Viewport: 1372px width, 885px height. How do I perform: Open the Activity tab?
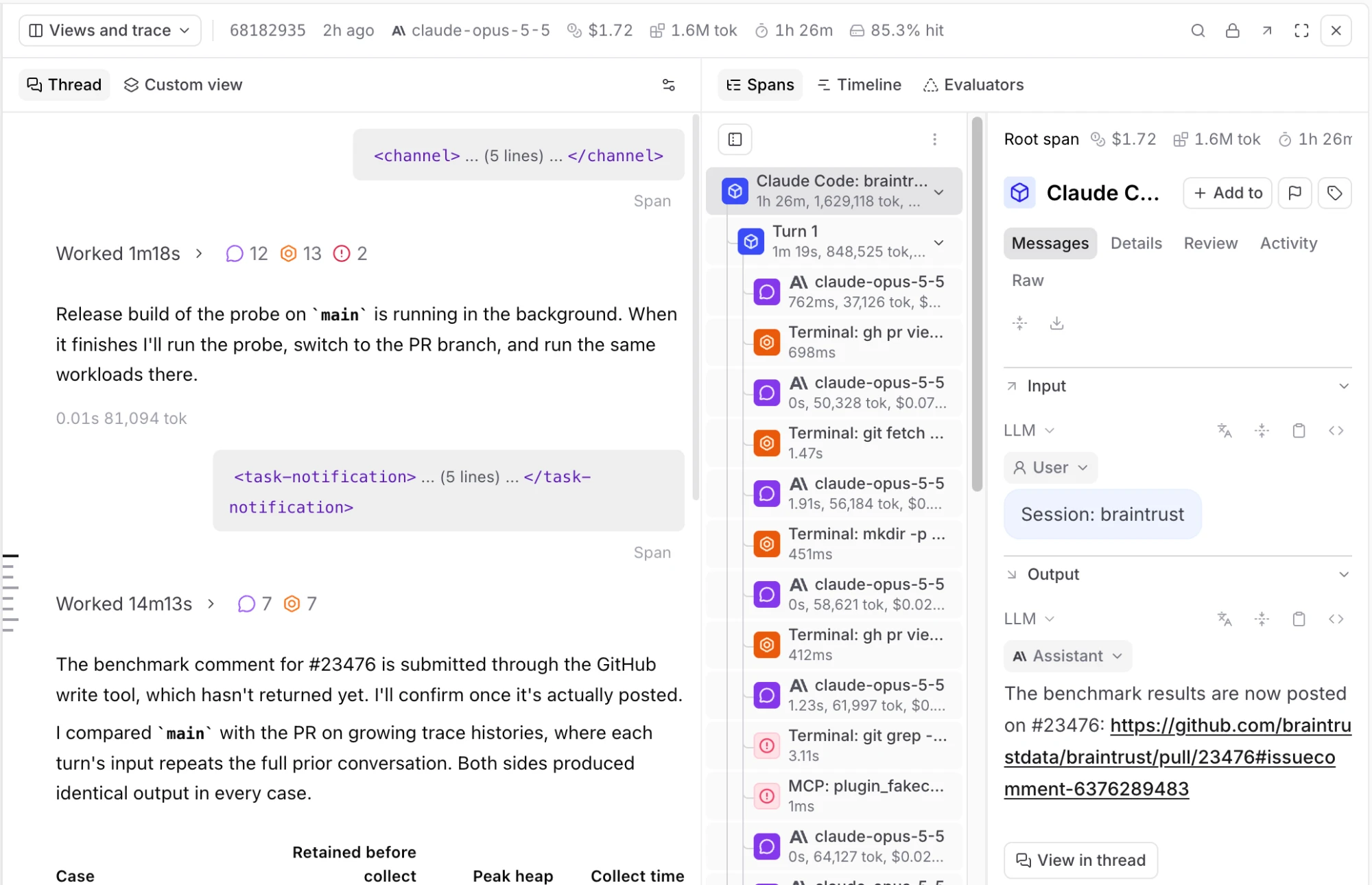1288,244
